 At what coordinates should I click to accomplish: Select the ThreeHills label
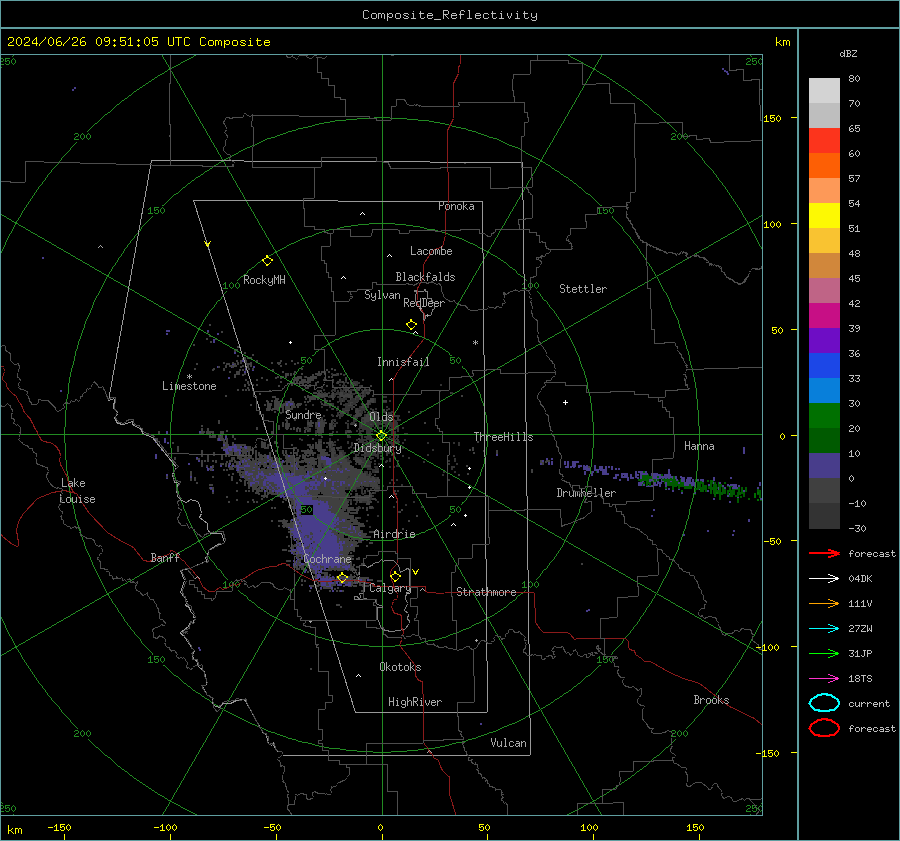tap(503, 437)
